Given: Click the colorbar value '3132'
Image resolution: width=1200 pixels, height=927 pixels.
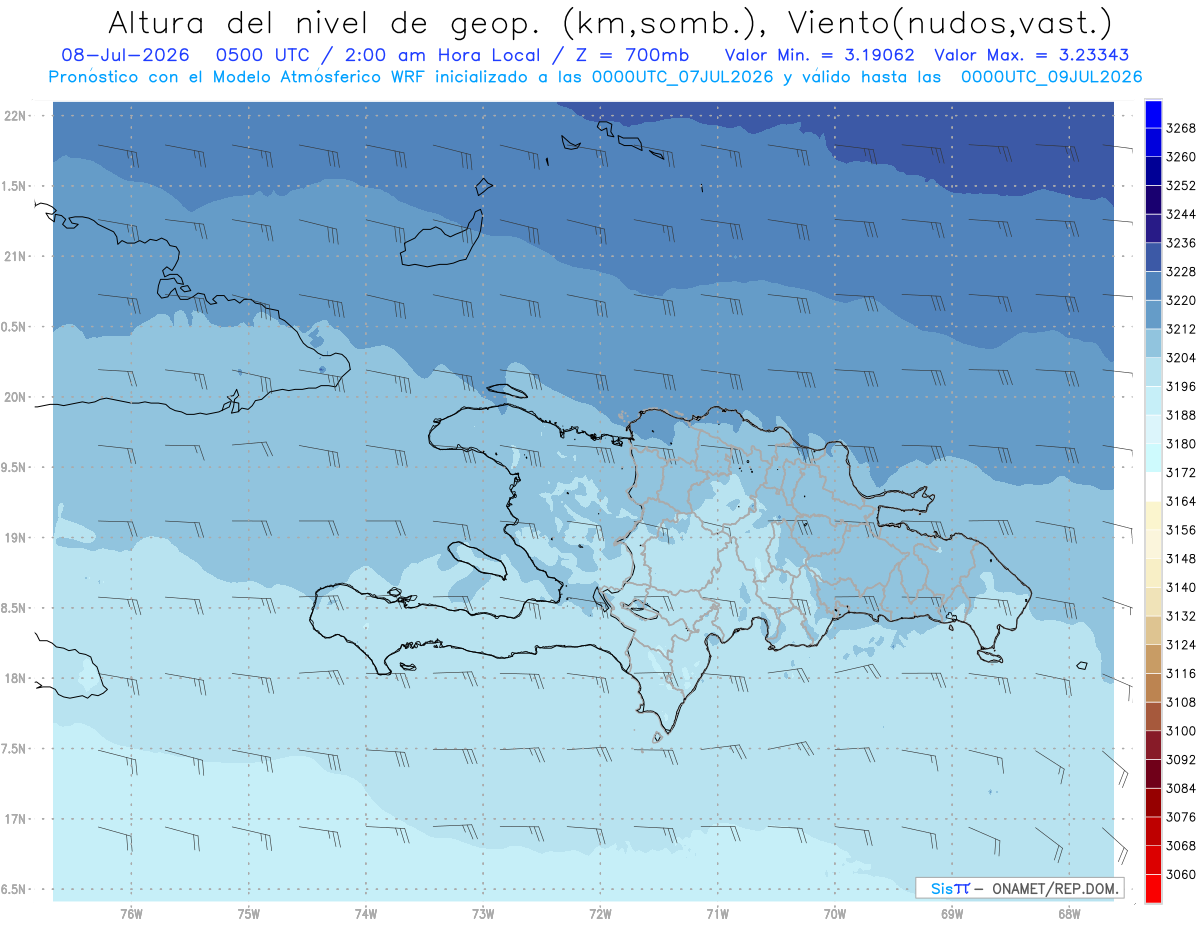Looking at the screenshot, I should pos(1180,616).
